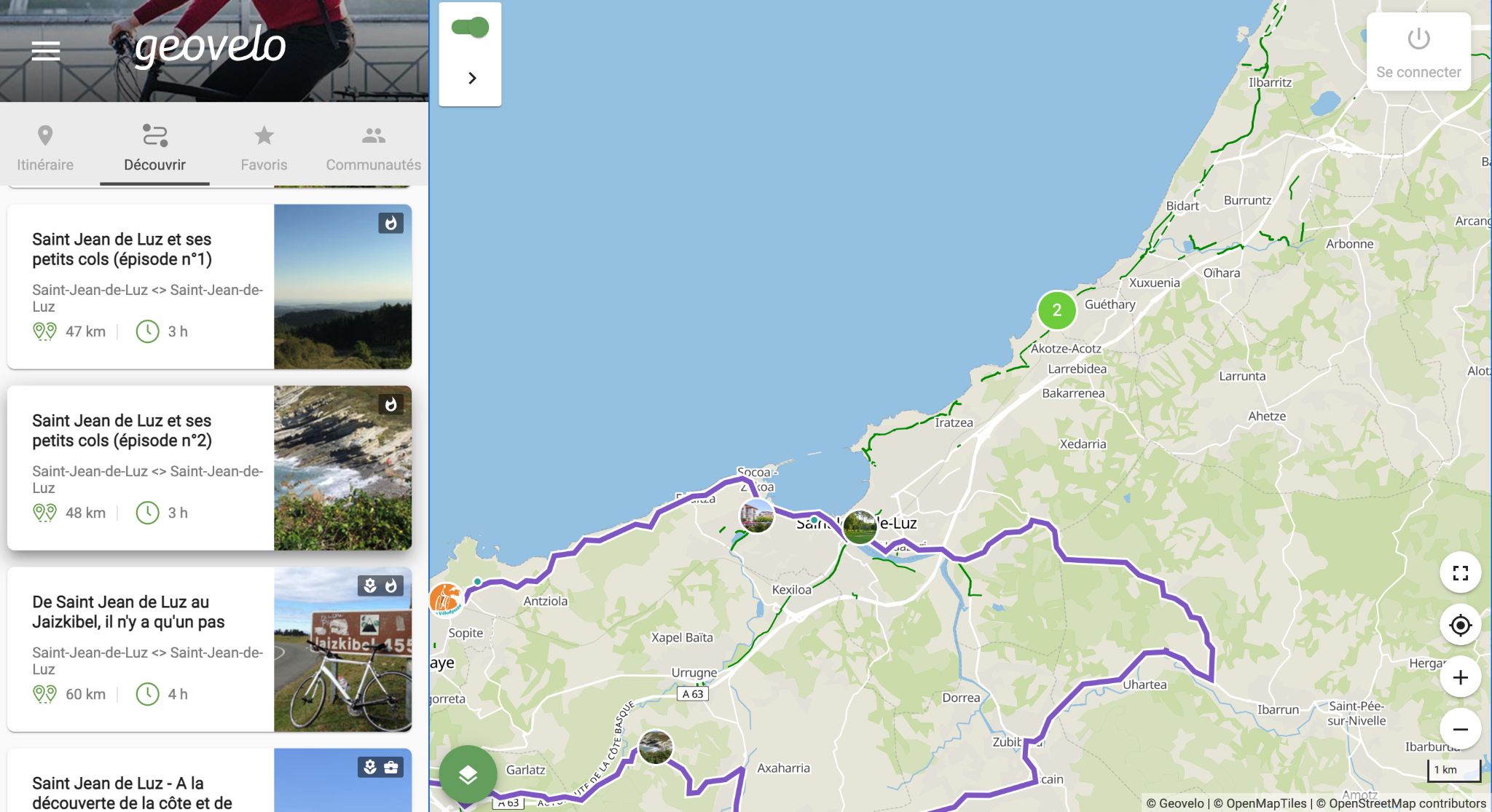This screenshot has width=1492, height=812.
Task: Click the Arbonne map label
Action: (x=1350, y=244)
